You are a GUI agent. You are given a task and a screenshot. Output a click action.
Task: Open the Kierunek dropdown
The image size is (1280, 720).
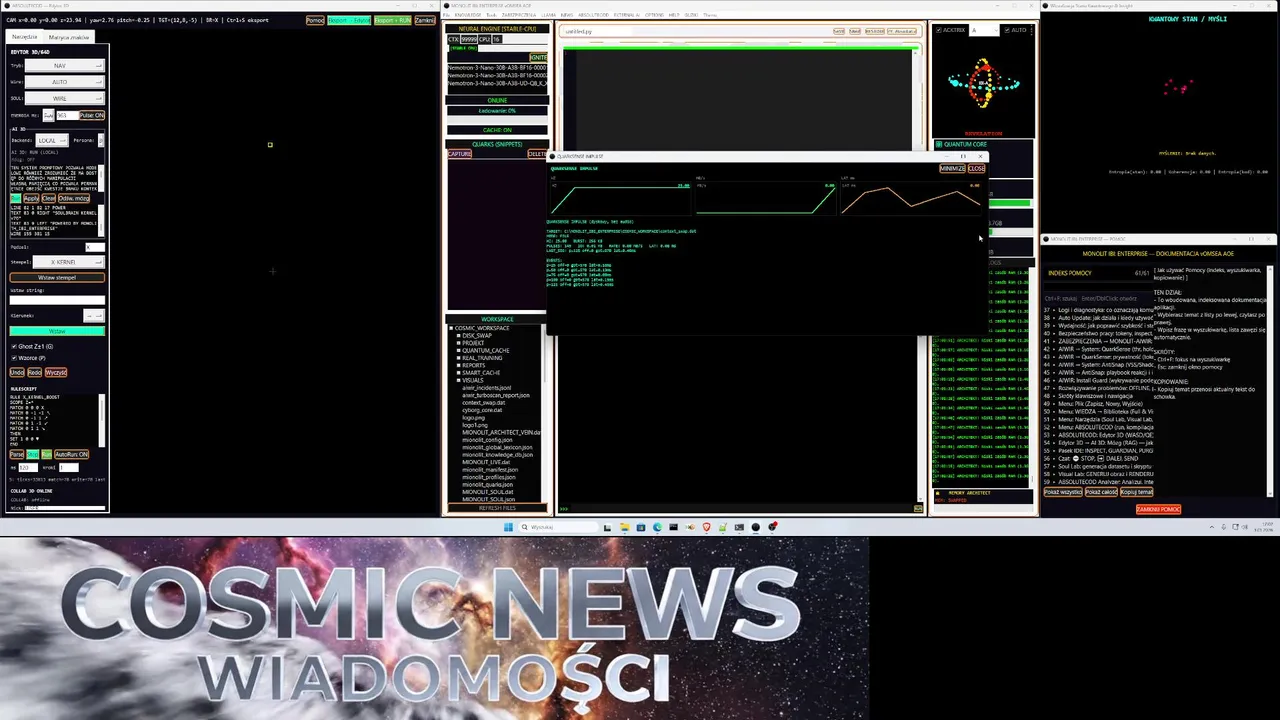(x=93, y=315)
